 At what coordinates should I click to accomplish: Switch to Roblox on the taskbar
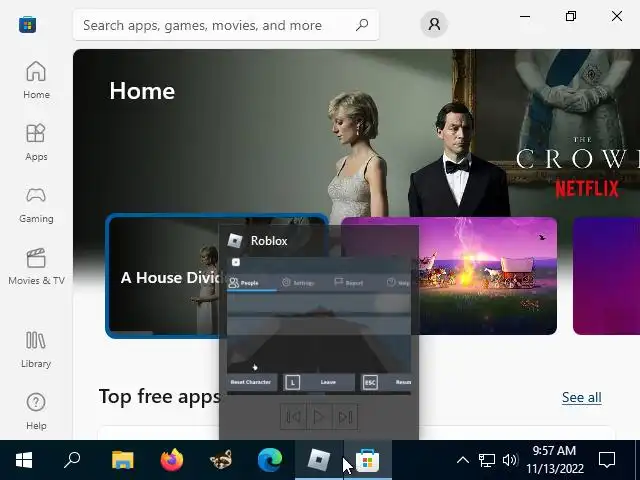319,460
